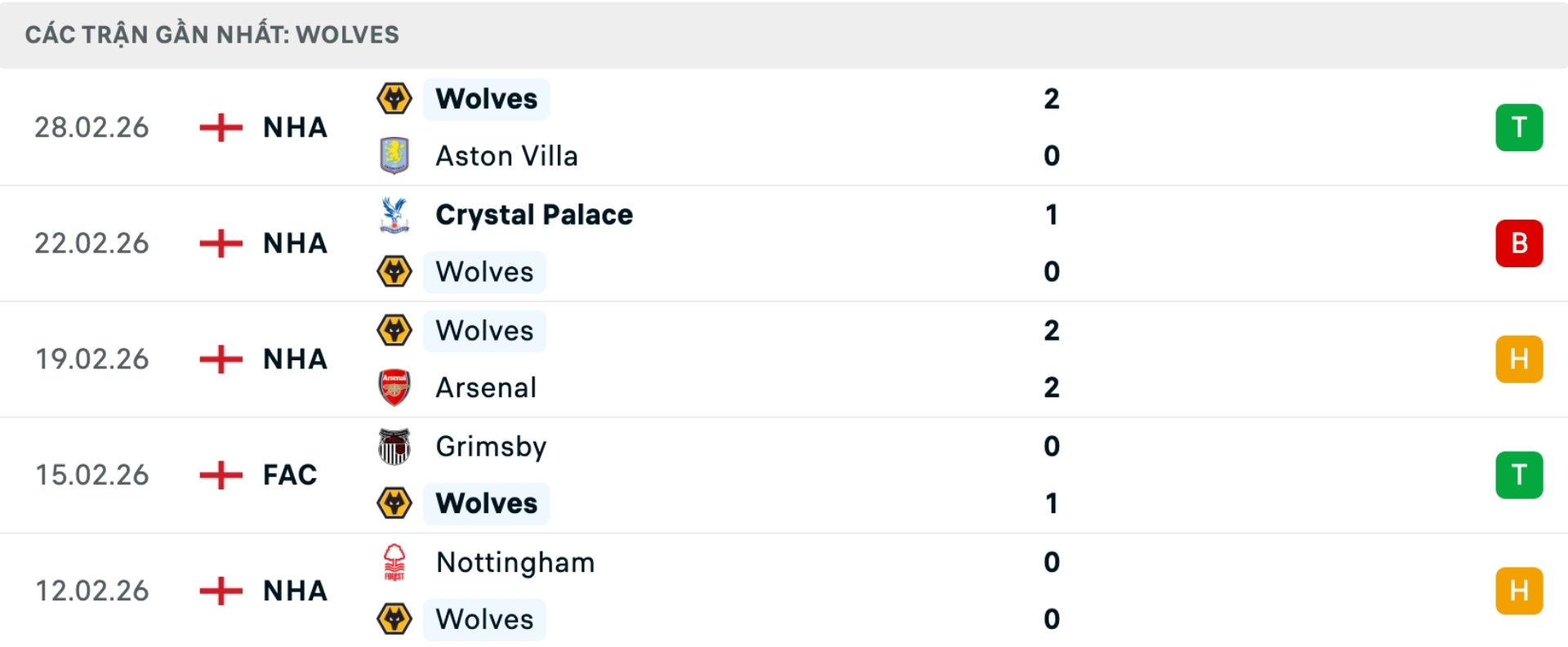Click the Crystal Palace team name
The width and height of the screenshot is (1568, 647).
pyautogui.click(x=534, y=215)
